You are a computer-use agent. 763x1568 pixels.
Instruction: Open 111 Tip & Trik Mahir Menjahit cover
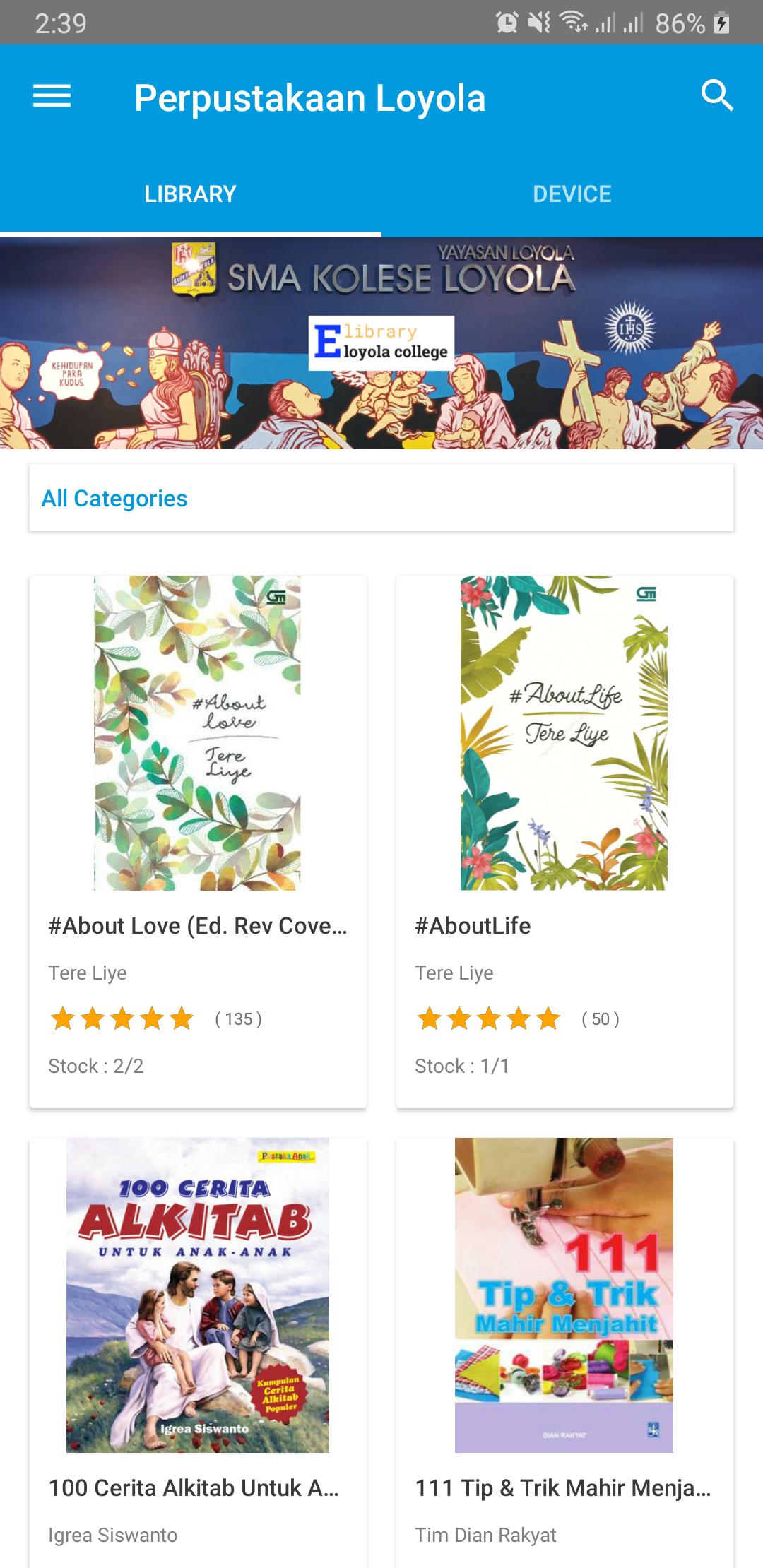pos(564,1295)
